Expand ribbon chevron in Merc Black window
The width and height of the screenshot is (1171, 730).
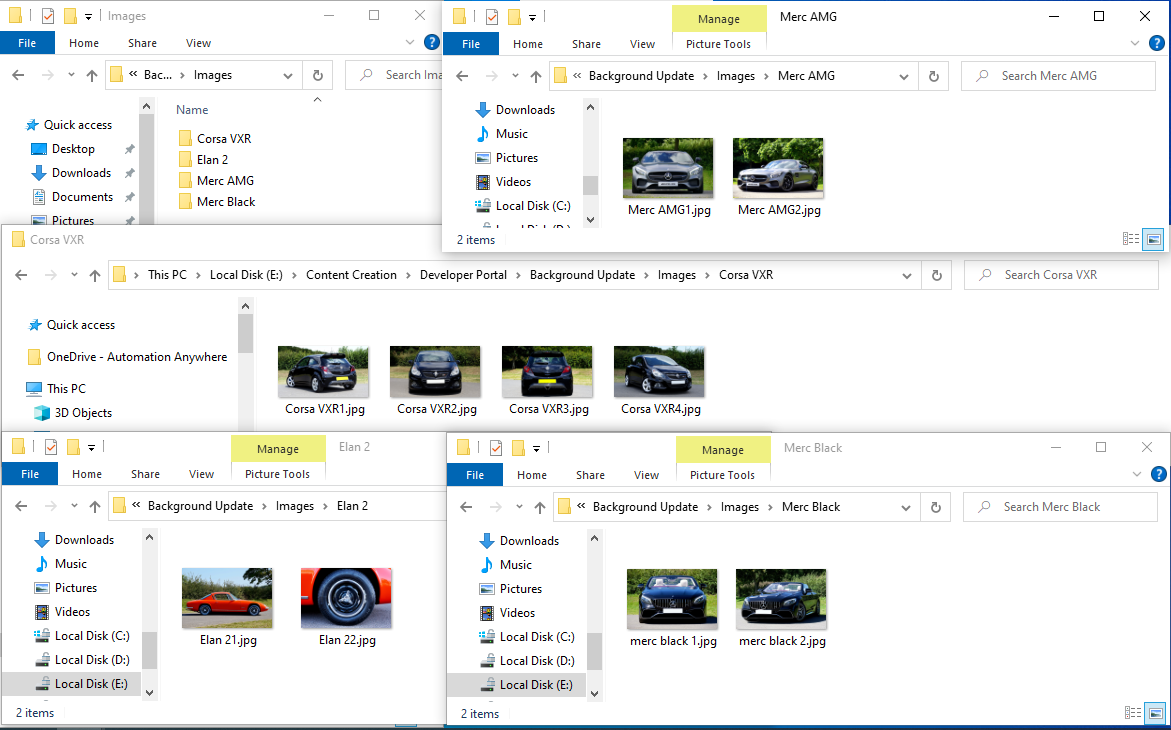[1137, 474]
